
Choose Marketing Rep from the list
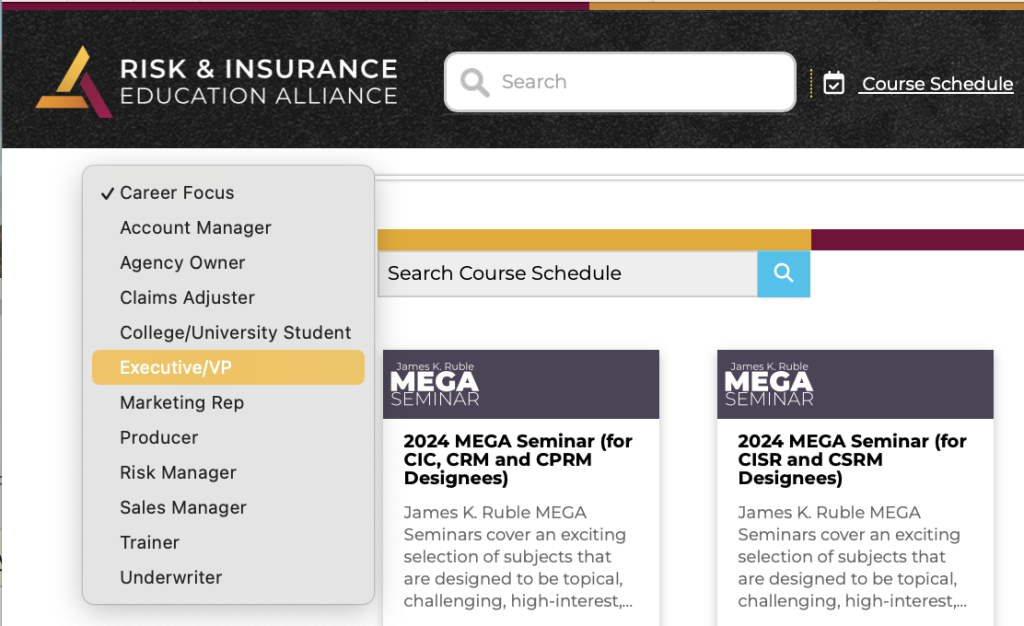228,403
